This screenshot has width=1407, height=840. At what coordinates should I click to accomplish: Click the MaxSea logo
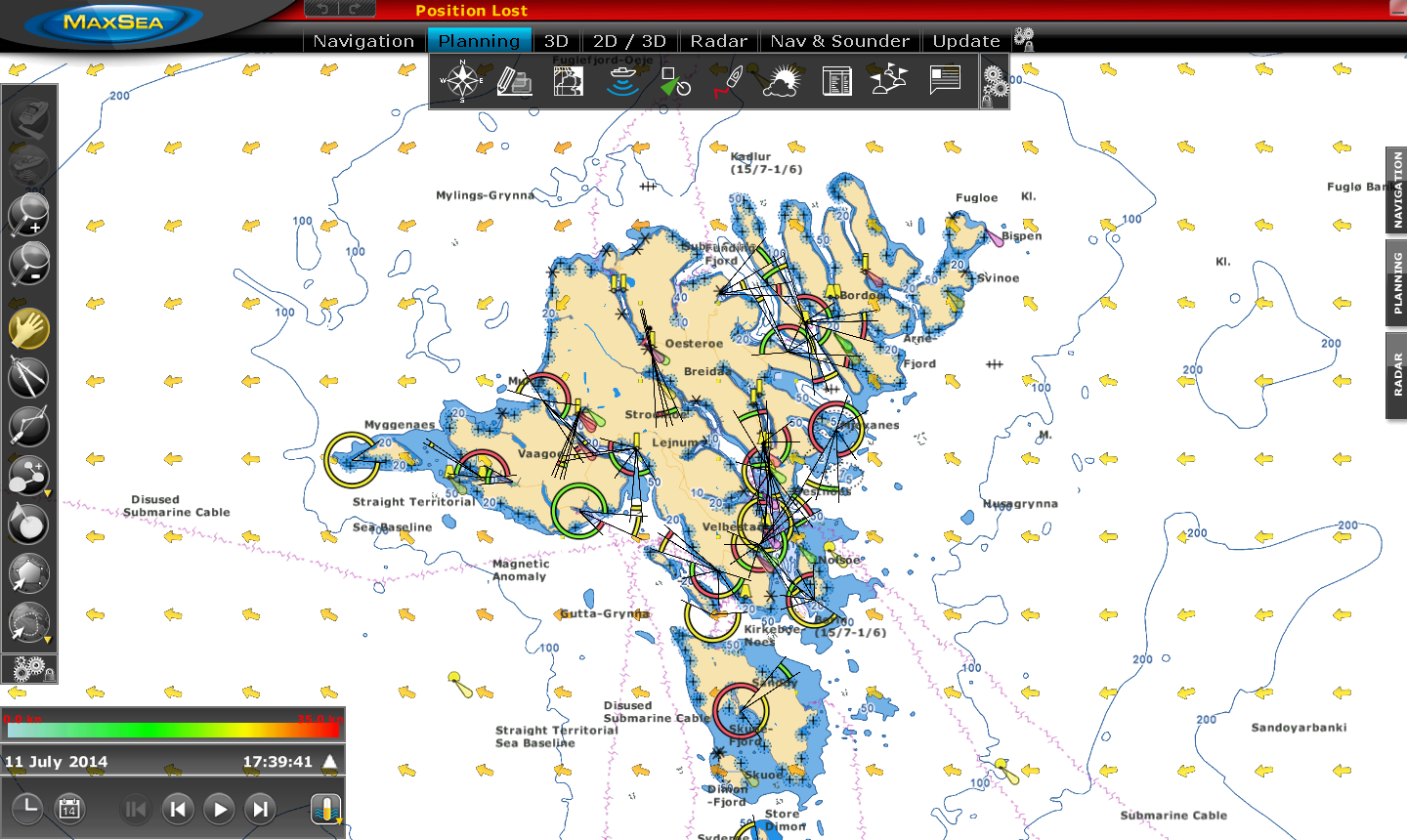pyautogui.click(x=113, y=22)
